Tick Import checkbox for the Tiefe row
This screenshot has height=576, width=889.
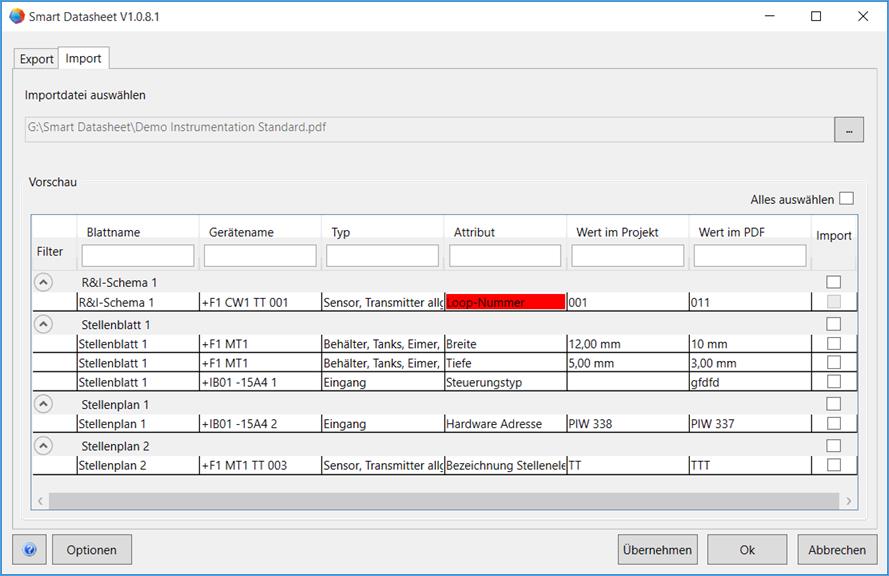[x=833, y=362]
